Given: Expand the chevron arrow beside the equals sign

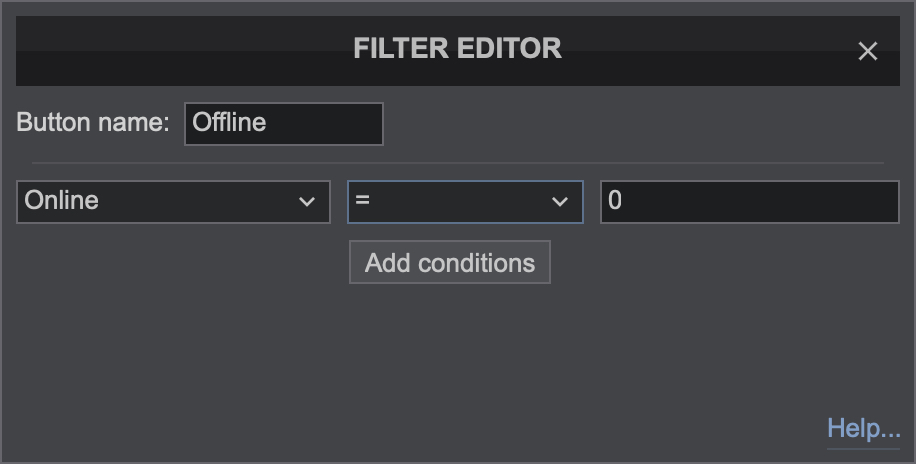Looking at the screenshot, I should click(x=560, y=202).
